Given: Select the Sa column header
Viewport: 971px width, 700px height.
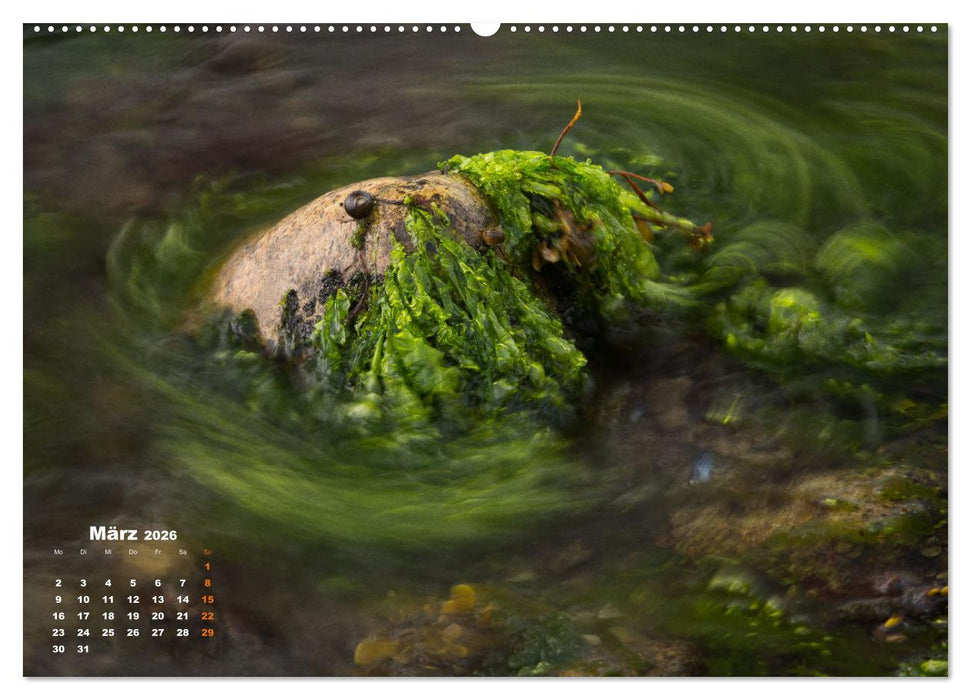Looking at the screenshot, I should pyautogui.click(x=183, y=553).
